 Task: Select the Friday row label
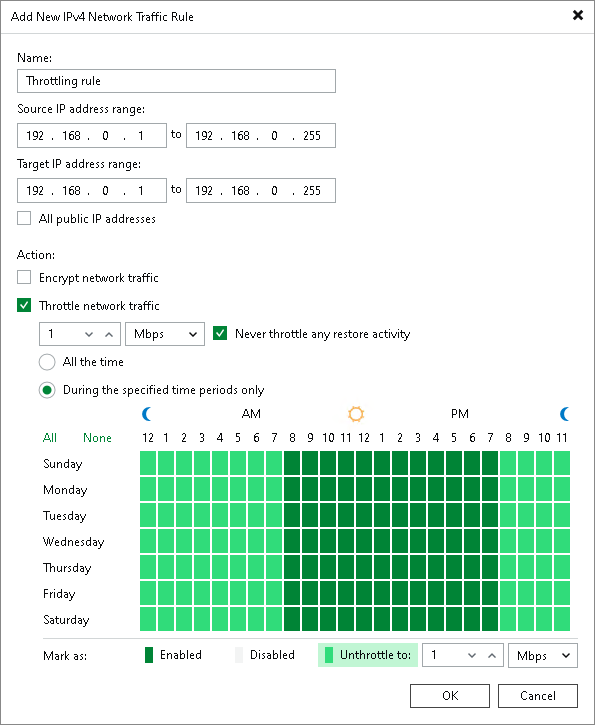pyautogui.click(x=59, y=593)
